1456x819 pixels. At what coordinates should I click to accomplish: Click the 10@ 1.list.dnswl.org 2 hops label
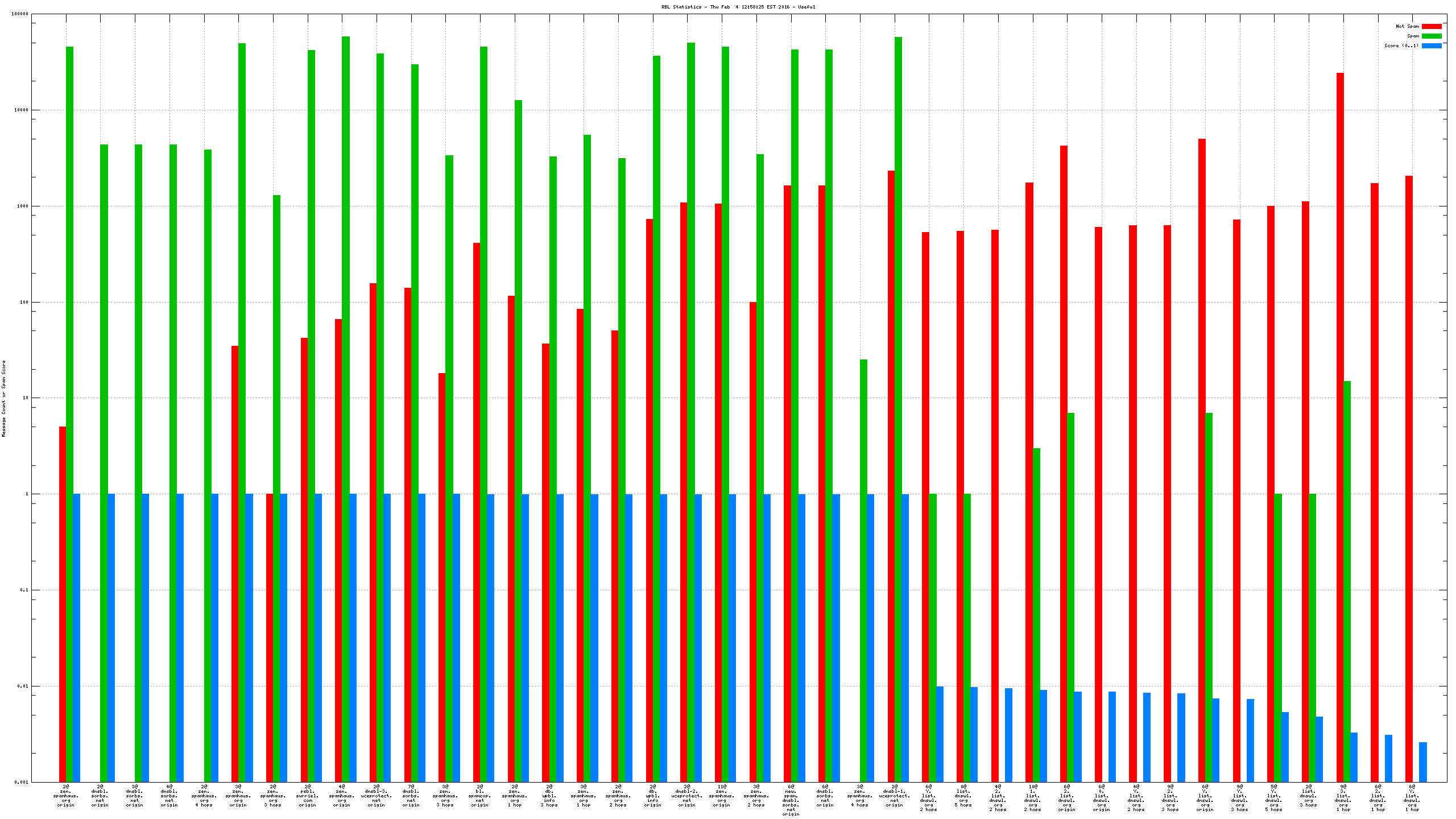(x=1033, y=798)
